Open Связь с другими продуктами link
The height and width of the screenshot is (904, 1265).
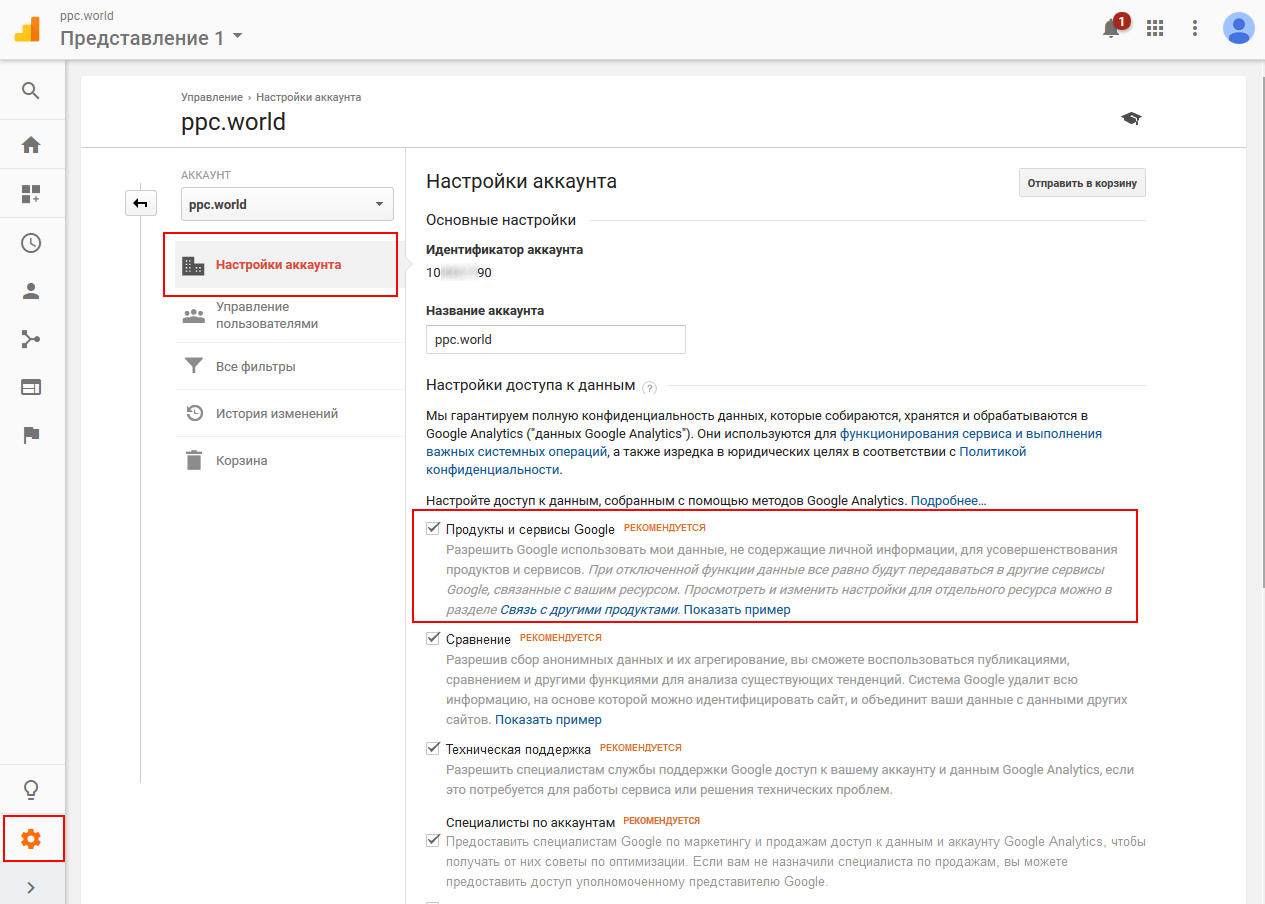pos(589,609)
